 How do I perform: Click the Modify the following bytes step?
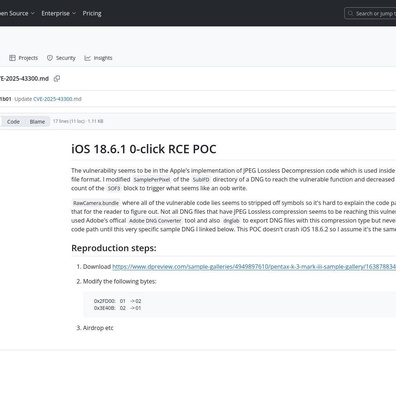pos(119,281)
